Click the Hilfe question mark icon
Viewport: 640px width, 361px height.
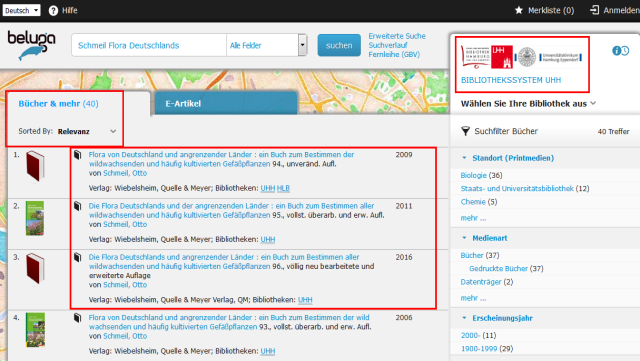[x=53, y=11]
